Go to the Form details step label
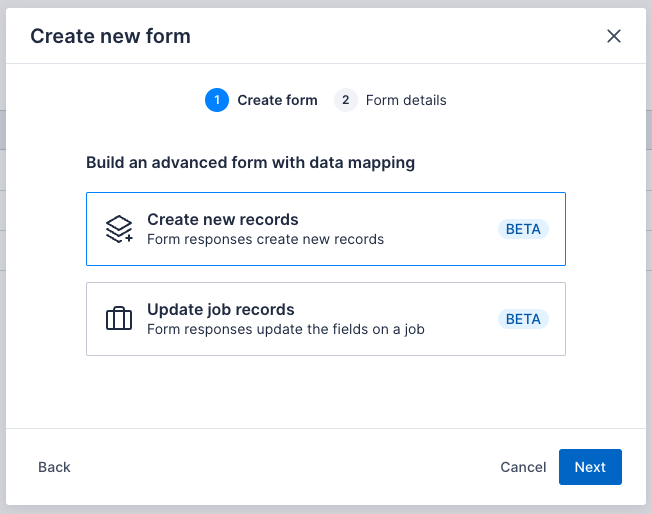 406,100
